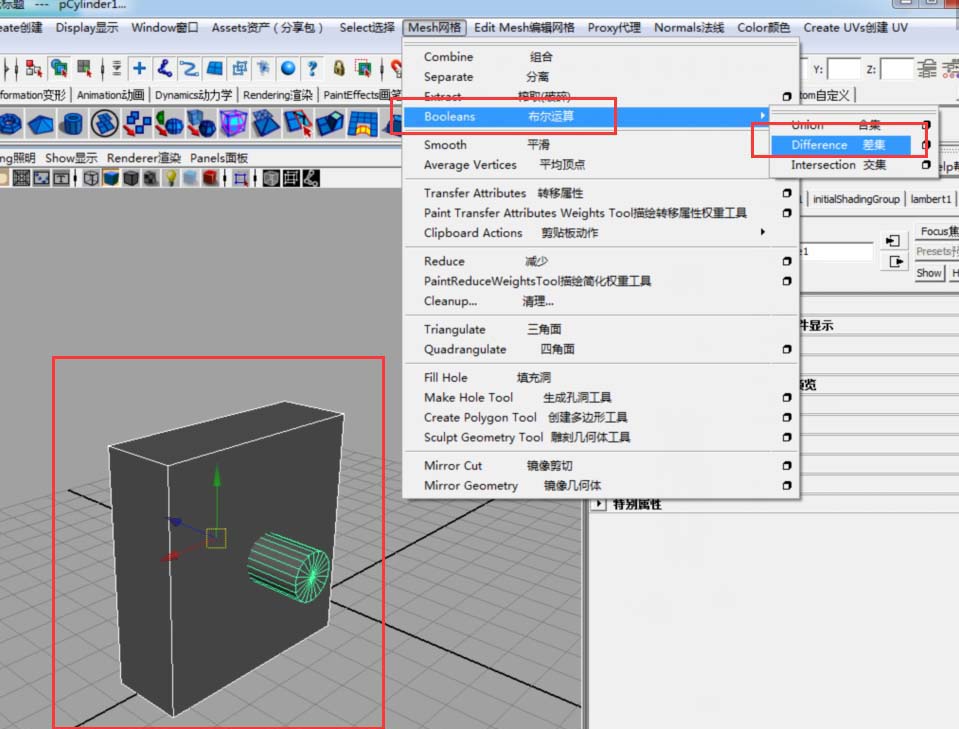Click the shelf icon with scattered blue squares

pyautogui.click(x=137, y=124)
